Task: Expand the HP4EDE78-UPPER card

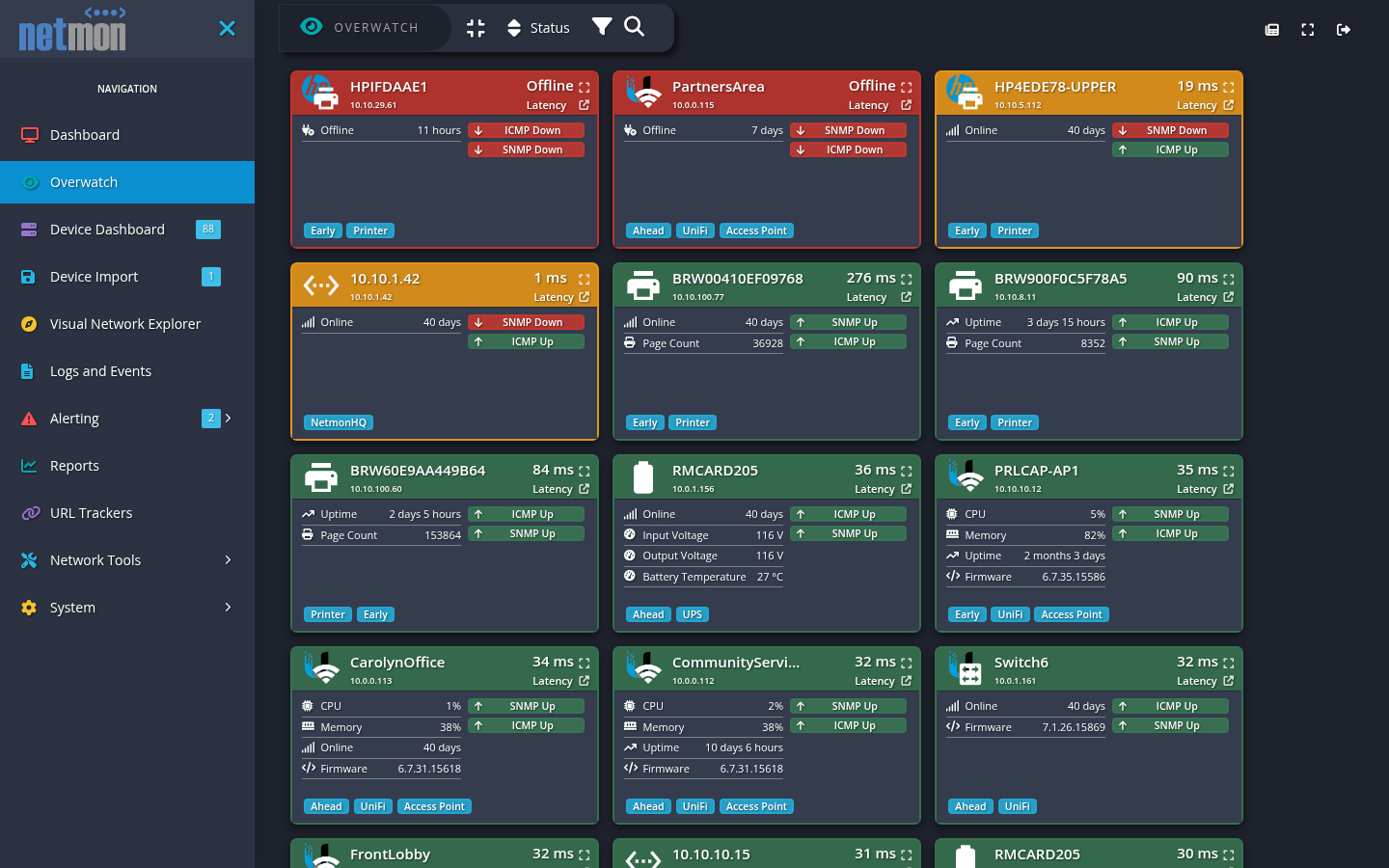Action: tap(1228, 87)
